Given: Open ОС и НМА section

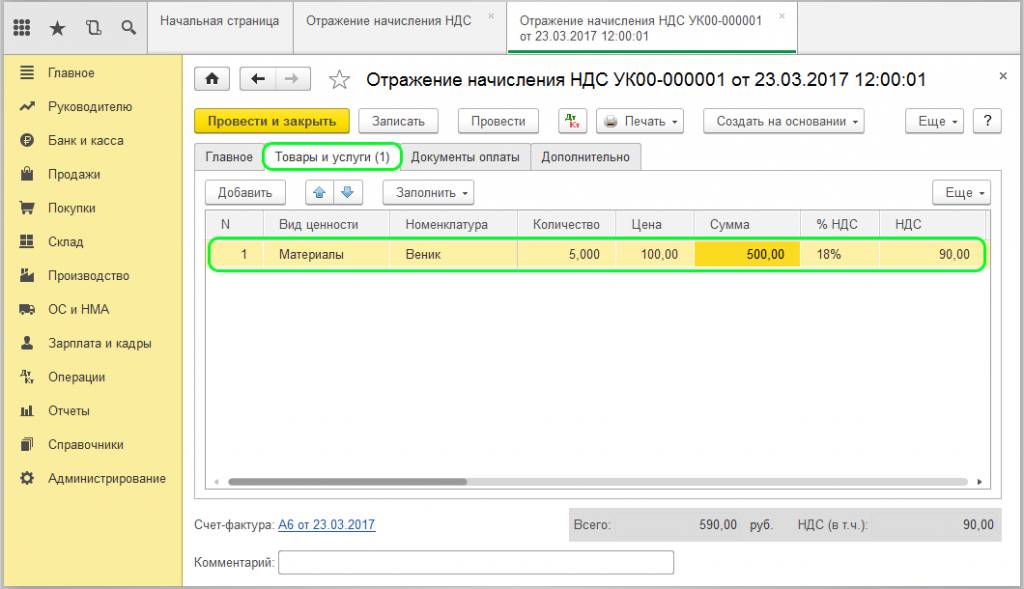Looking at the screenshot, I should [78, 310].
